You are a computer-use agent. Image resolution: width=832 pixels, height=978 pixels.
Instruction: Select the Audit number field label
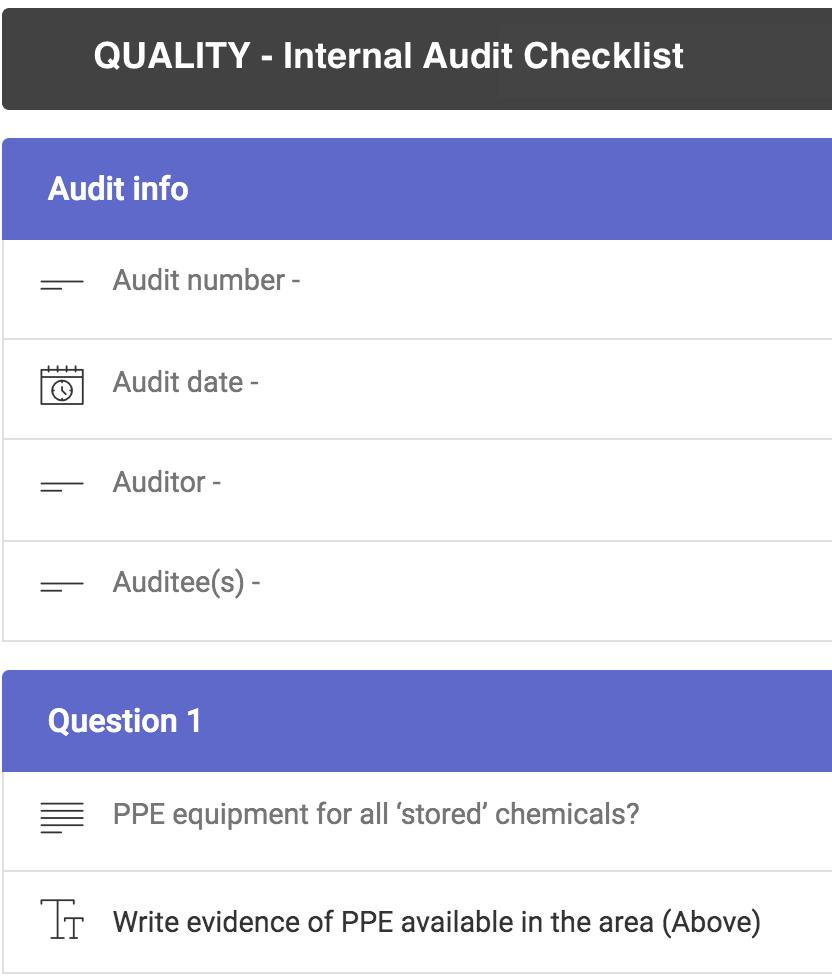[206, 281]
